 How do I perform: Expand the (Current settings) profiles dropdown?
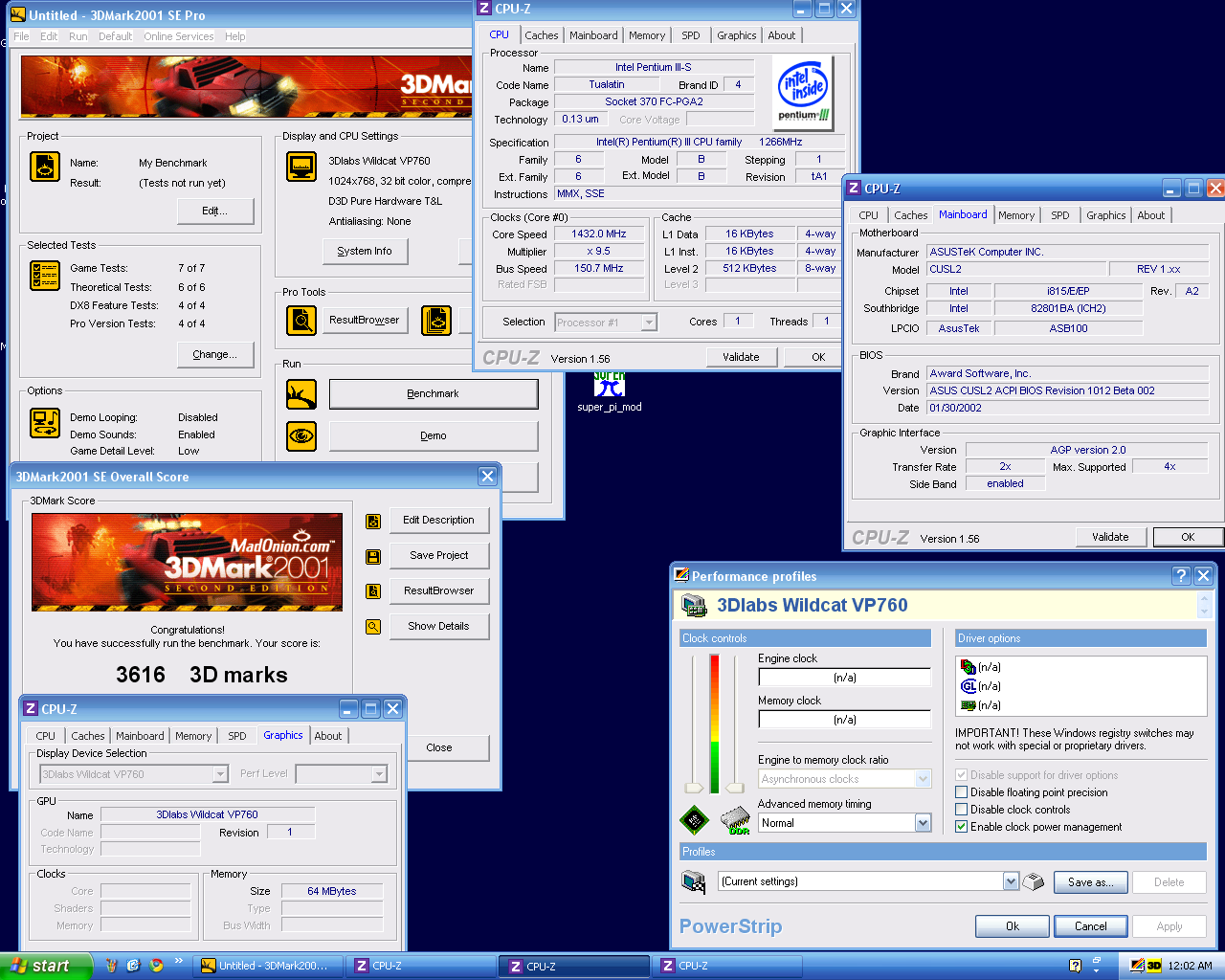point(1011,881)
